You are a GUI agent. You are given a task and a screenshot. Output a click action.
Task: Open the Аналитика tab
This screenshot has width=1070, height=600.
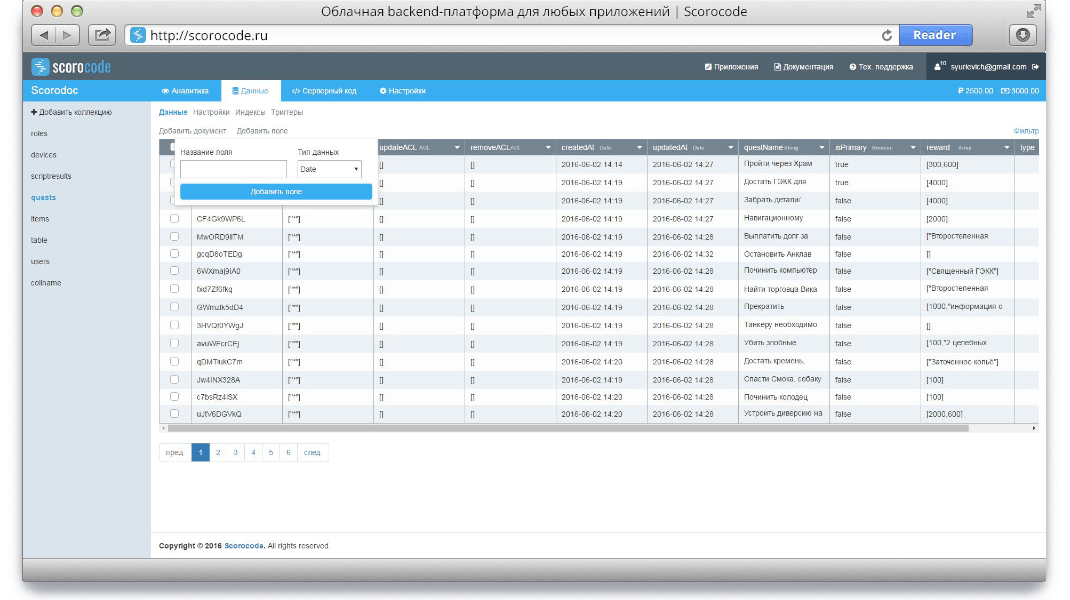[x=185, y=91]
